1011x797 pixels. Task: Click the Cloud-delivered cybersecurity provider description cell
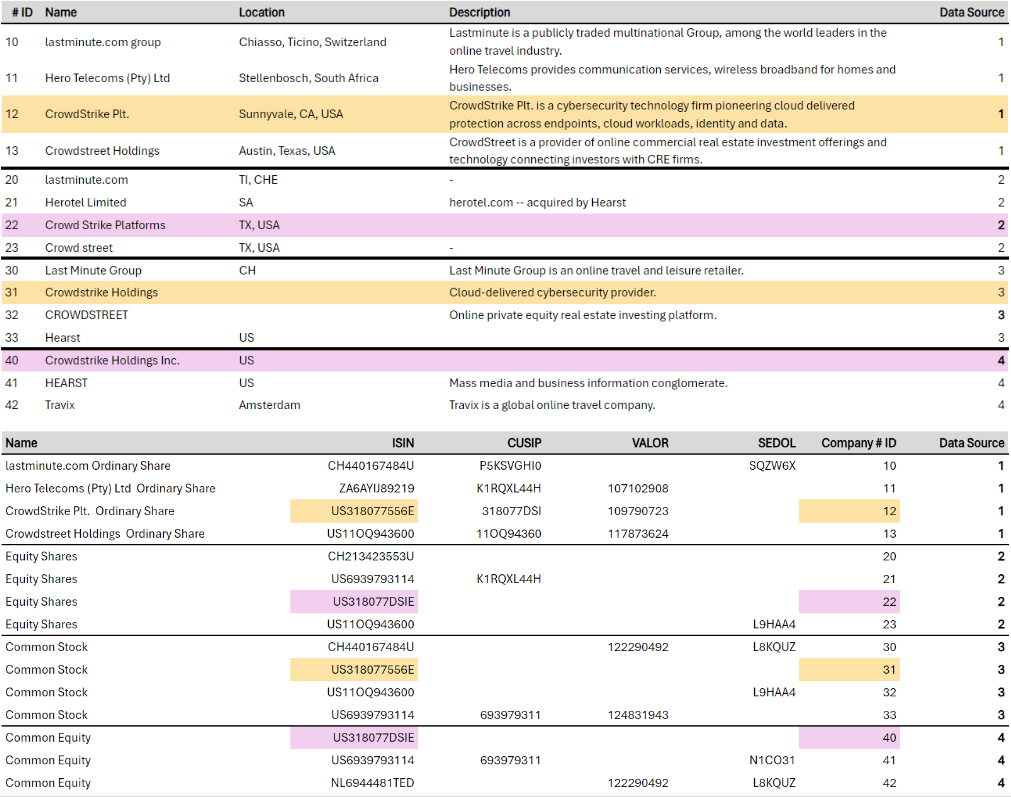552,293
